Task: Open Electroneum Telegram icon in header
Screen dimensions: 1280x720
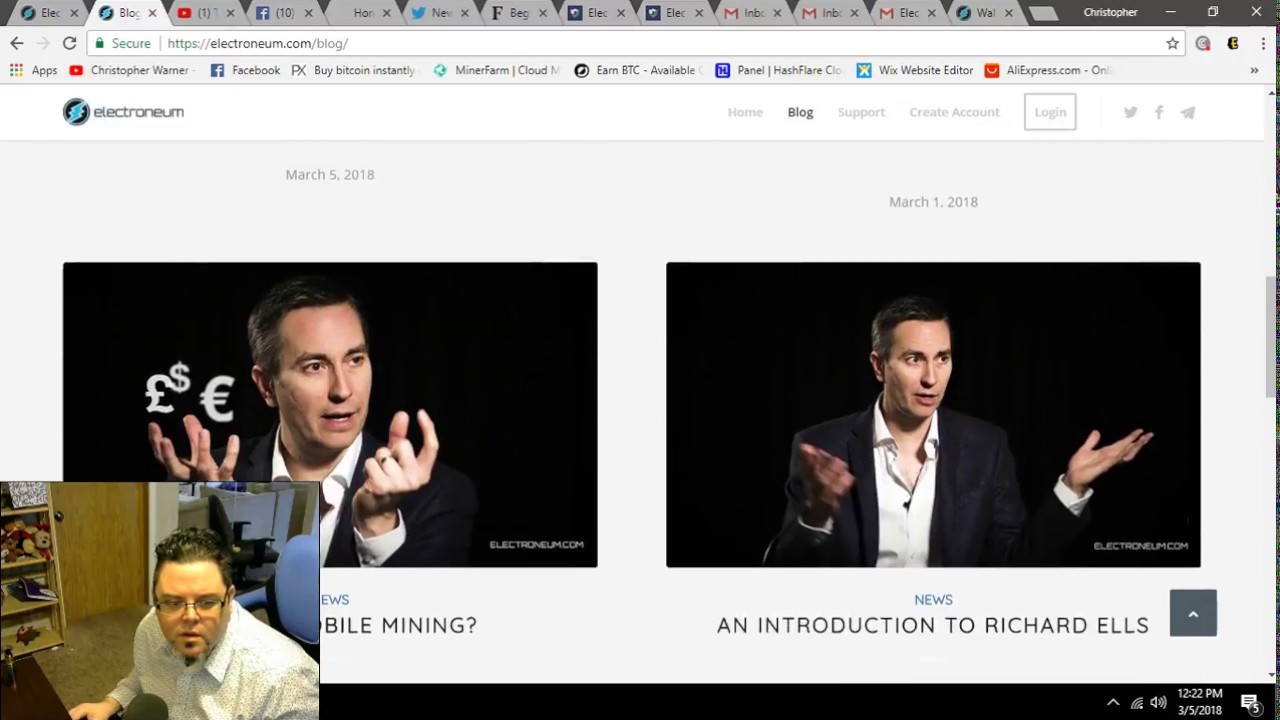Action: 1187,112
